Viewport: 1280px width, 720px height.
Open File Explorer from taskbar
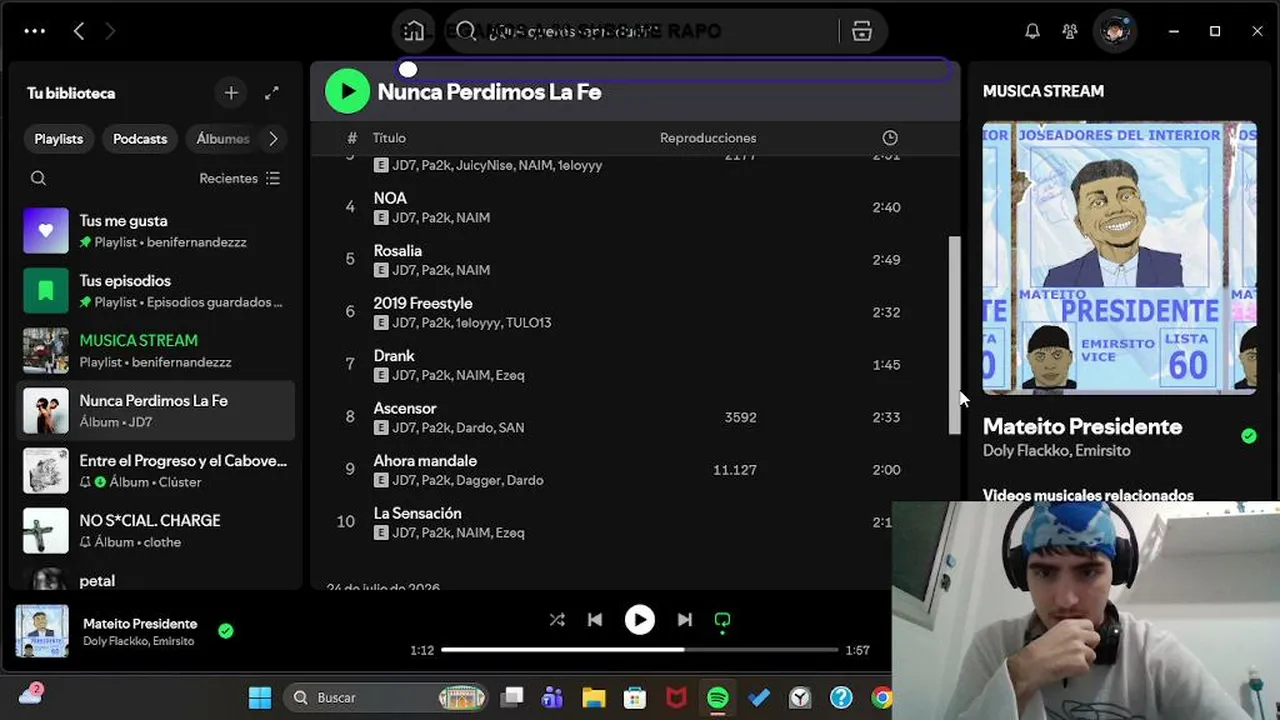pyautogui.click(x=594, y=697)
